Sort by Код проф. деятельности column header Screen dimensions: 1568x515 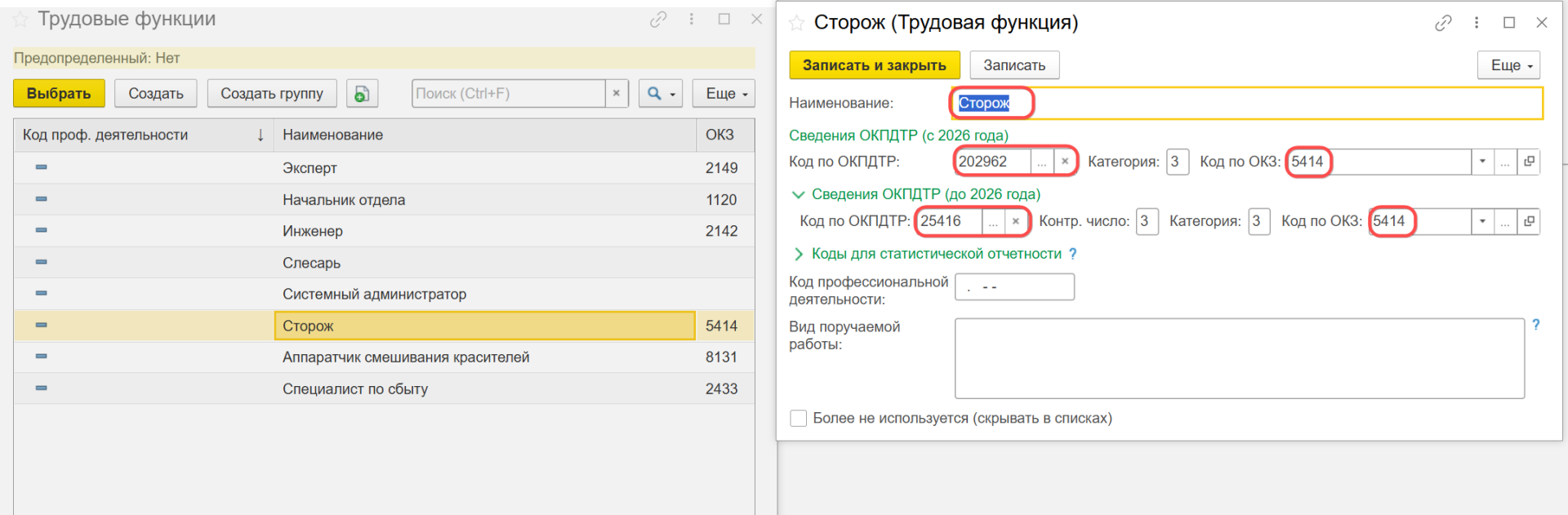(144, 135)
